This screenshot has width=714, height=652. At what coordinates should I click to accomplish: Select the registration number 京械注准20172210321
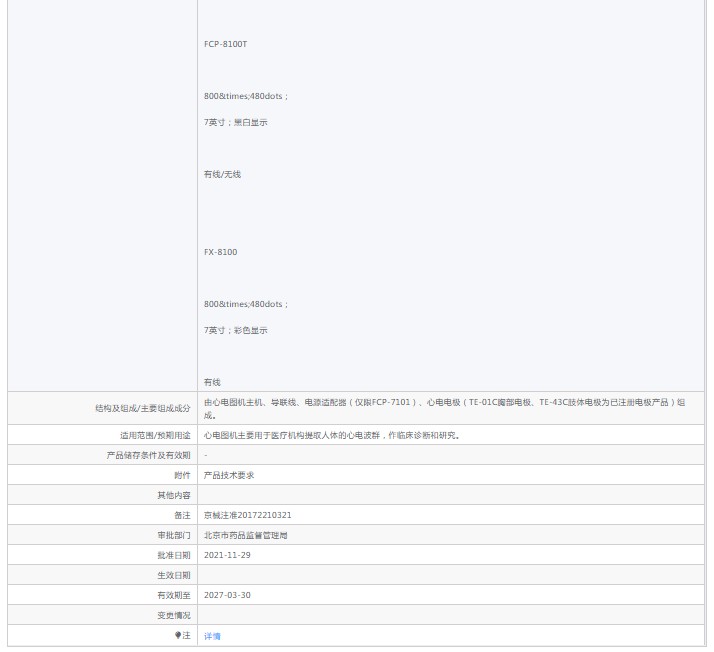pos(247,515)
